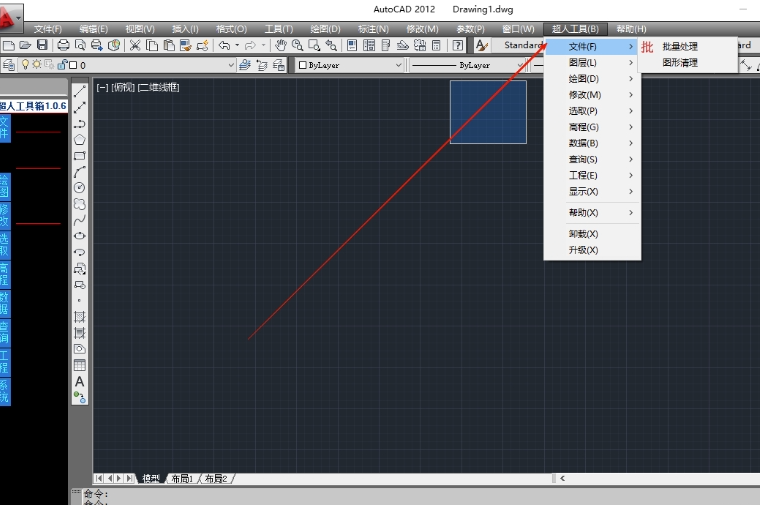Click the Publish icon
The height and width of the screenshot is (505, 760).
coord(97,46)
